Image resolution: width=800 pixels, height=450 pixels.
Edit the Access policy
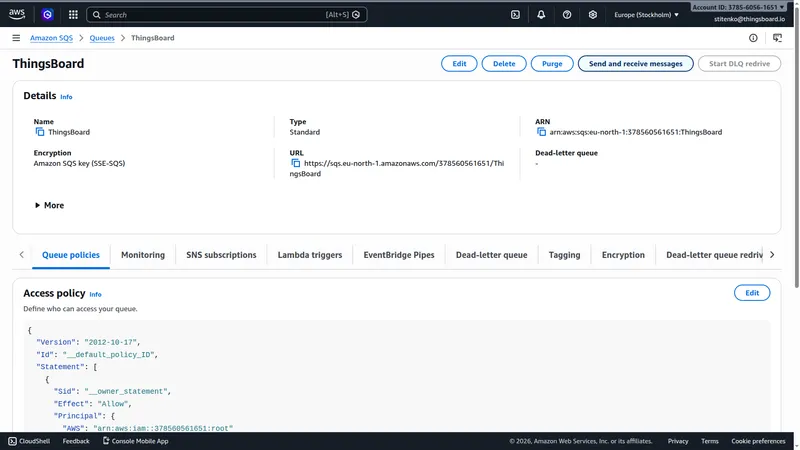(752, 293)
